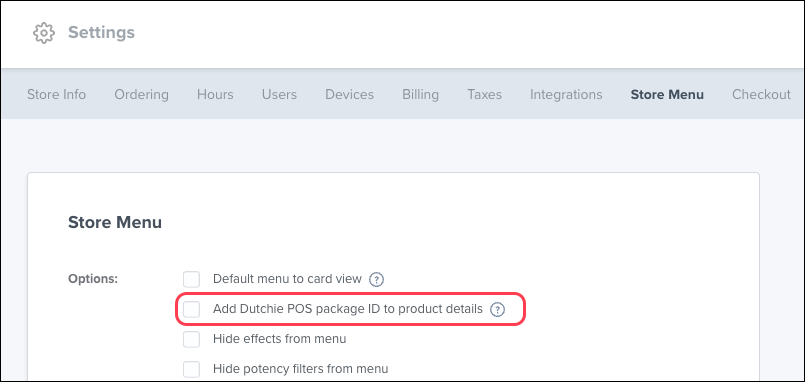The width and height of the screenshot is (805, 382).
Task: Click the 'Default menu to card view' label text
Action: (288, 279)
